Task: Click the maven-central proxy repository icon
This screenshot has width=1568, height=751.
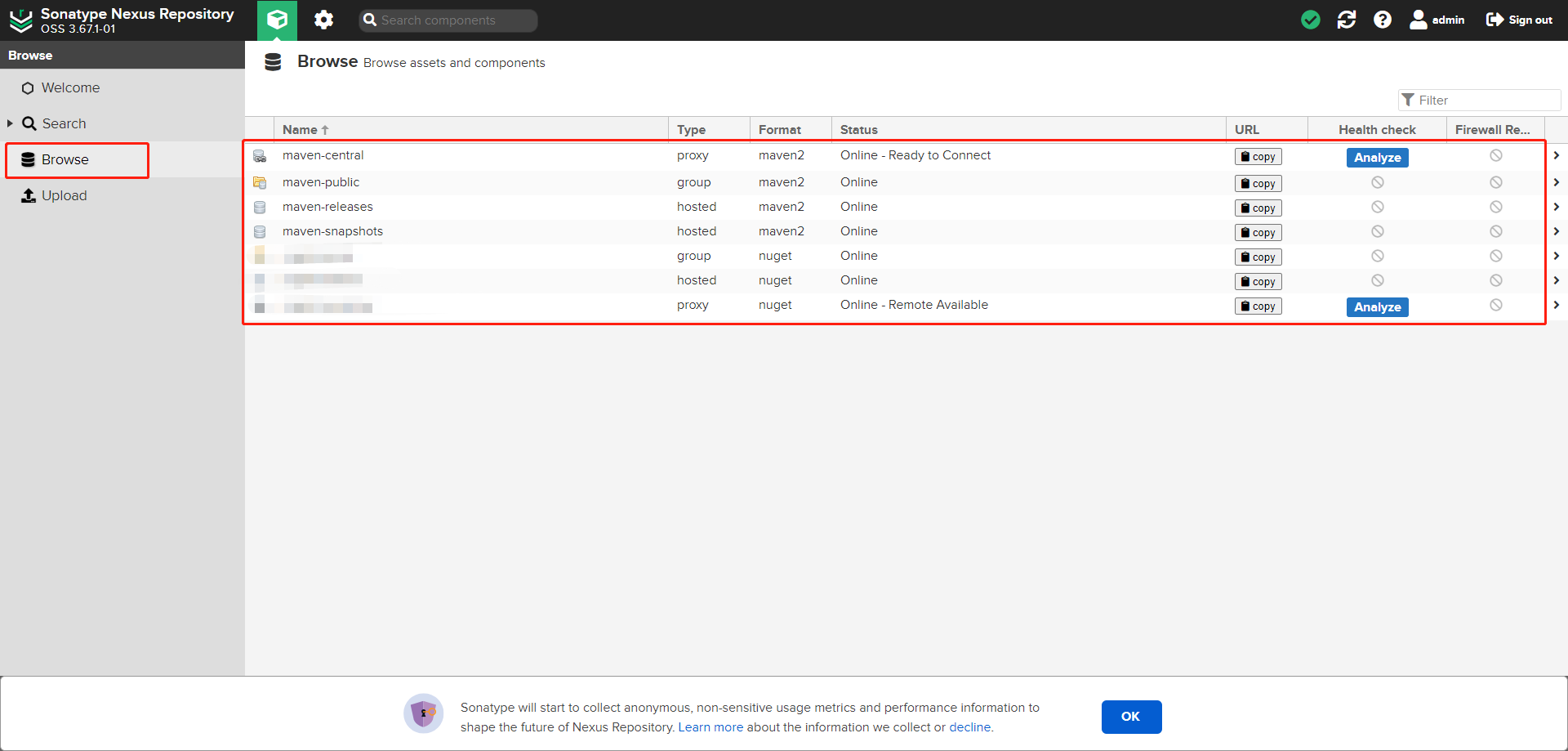Action: [x=260, y=156]
